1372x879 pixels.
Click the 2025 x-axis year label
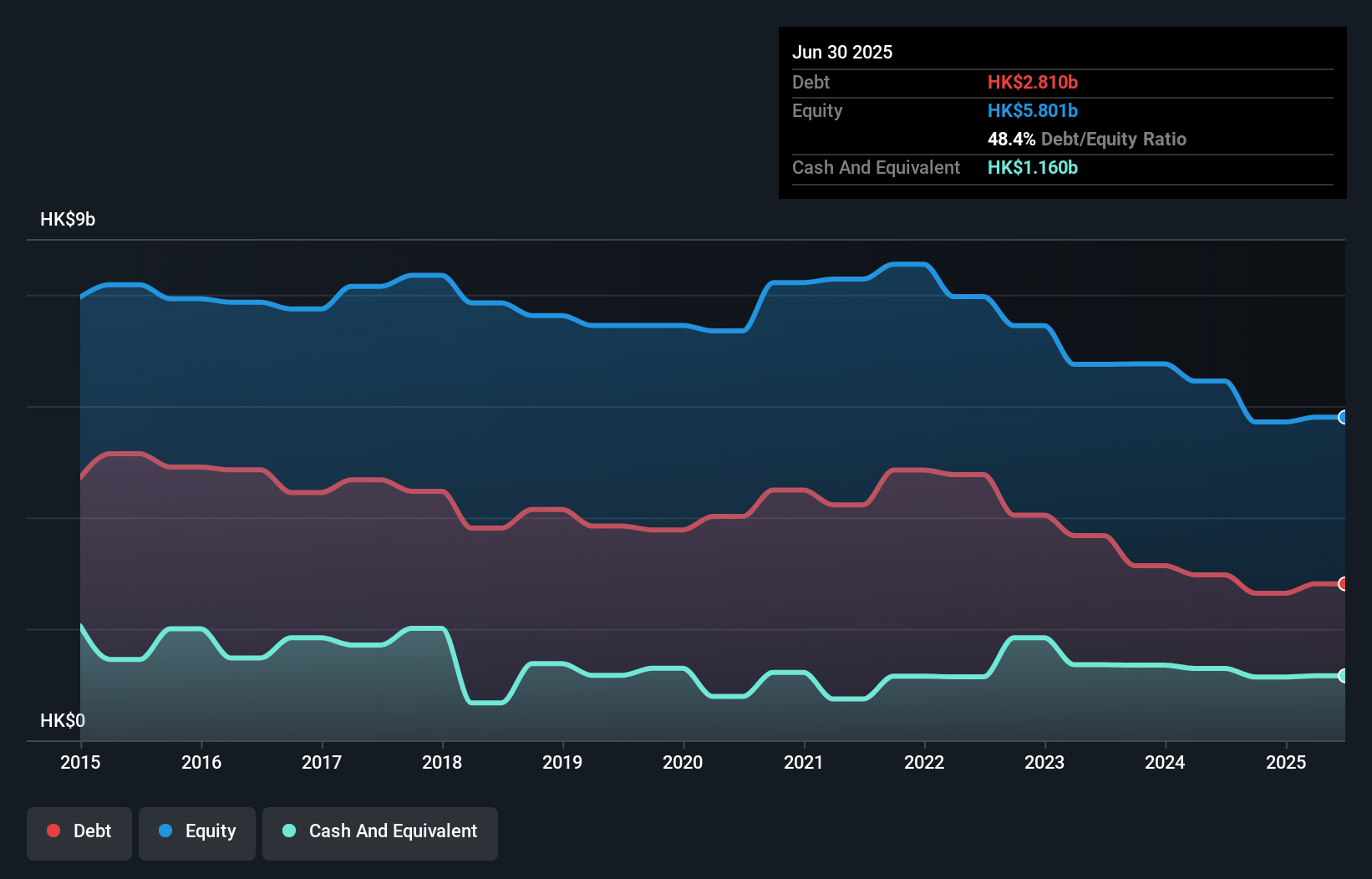coord(1286,762)
